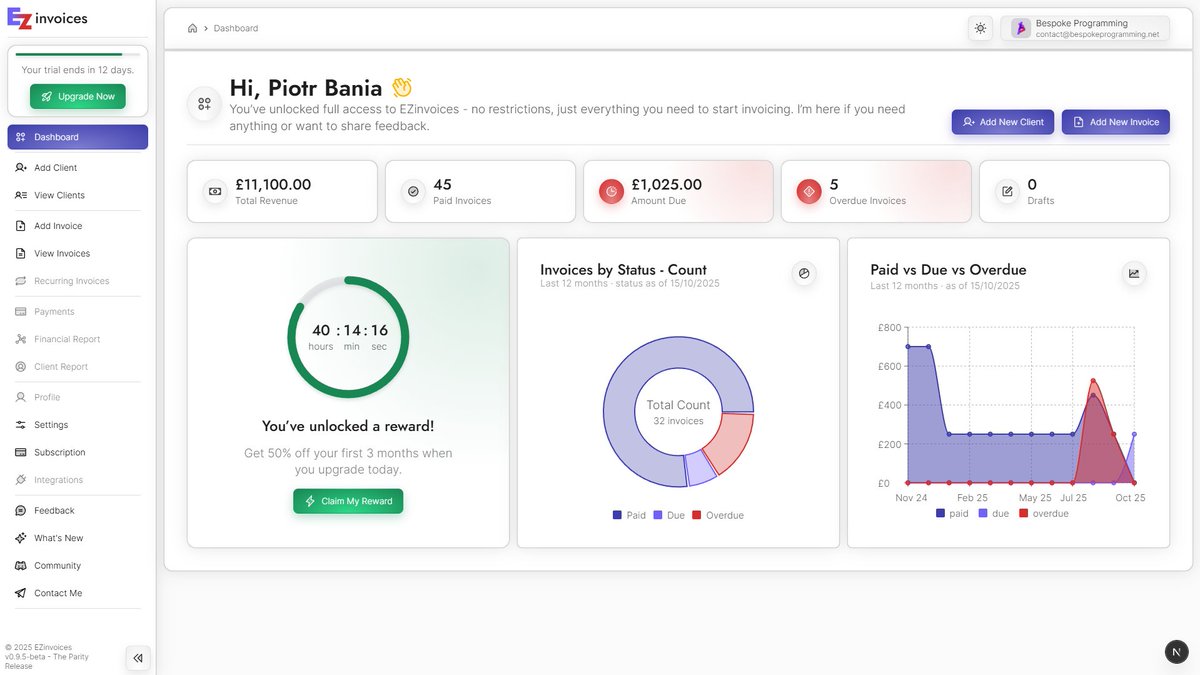Click the Upgrade Now button
This screenshot has width=1200, height=675.
click(x=78, y=96)
